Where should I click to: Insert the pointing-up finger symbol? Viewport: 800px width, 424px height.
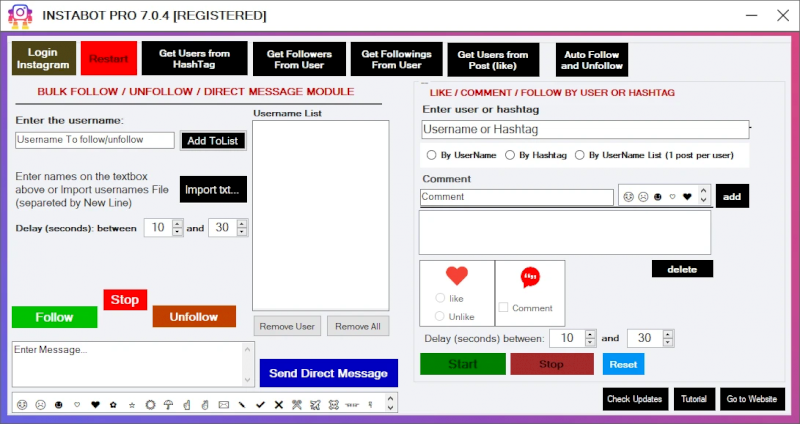point(187,405)
